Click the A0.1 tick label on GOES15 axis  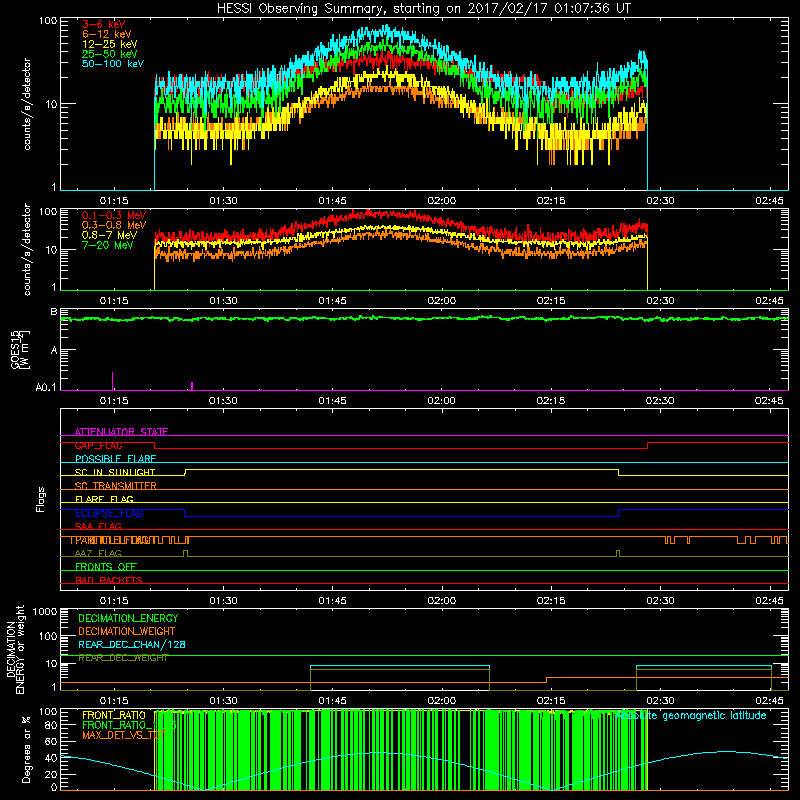46,387
